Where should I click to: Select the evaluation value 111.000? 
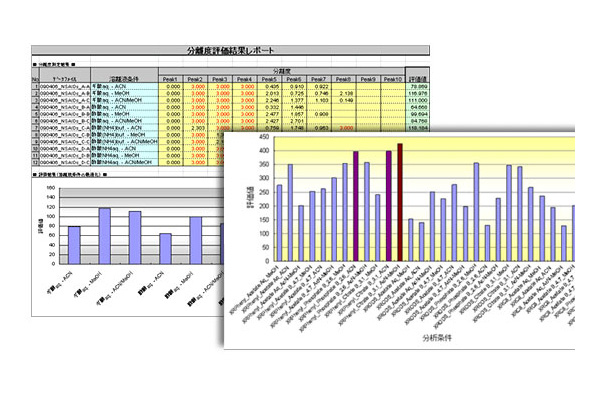tap(419, 100)
